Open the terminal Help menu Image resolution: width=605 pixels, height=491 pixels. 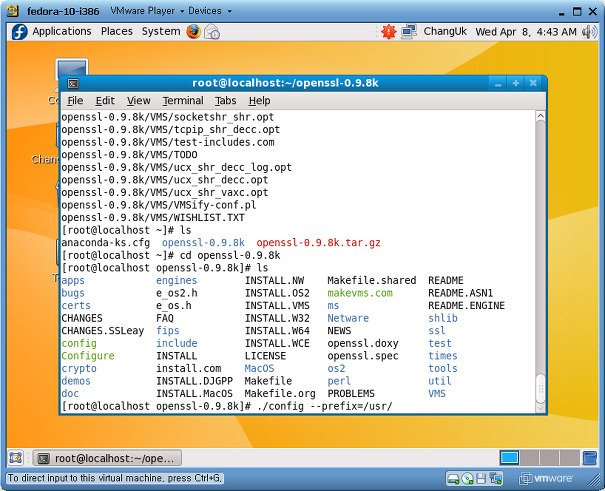pyautogui.click(x=259, y=101)
